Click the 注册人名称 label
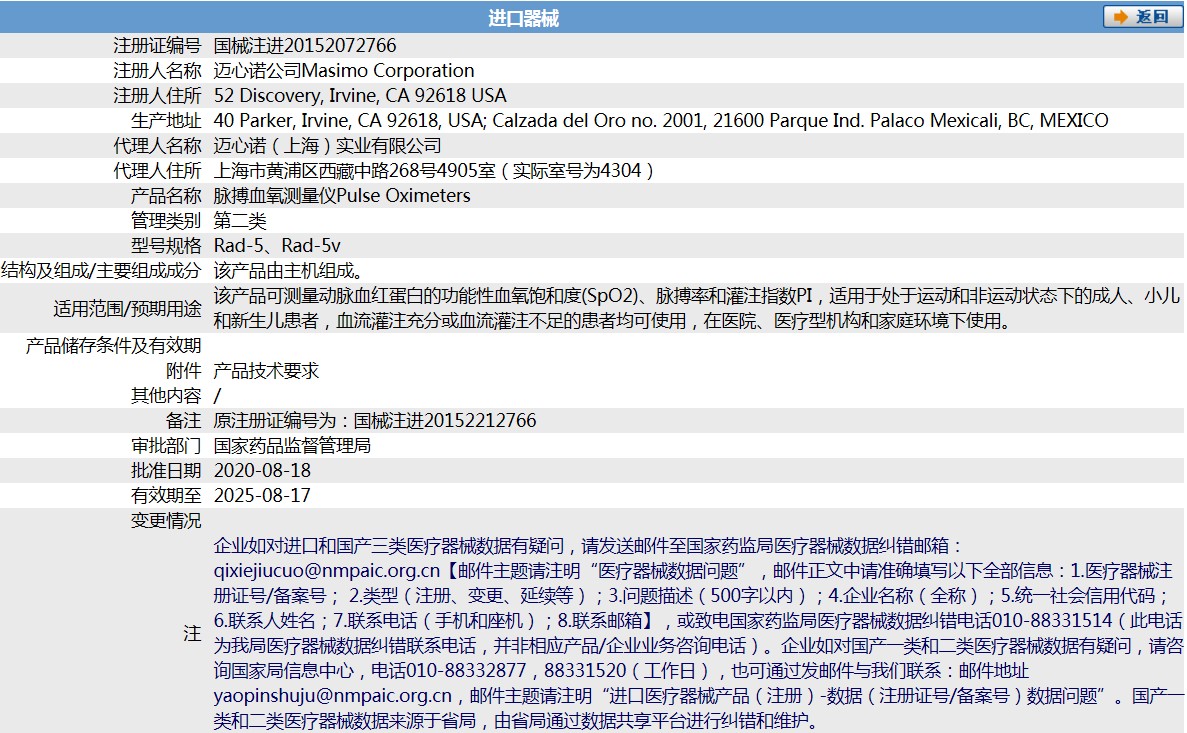The image size is (1187, 733). [157, 70]
